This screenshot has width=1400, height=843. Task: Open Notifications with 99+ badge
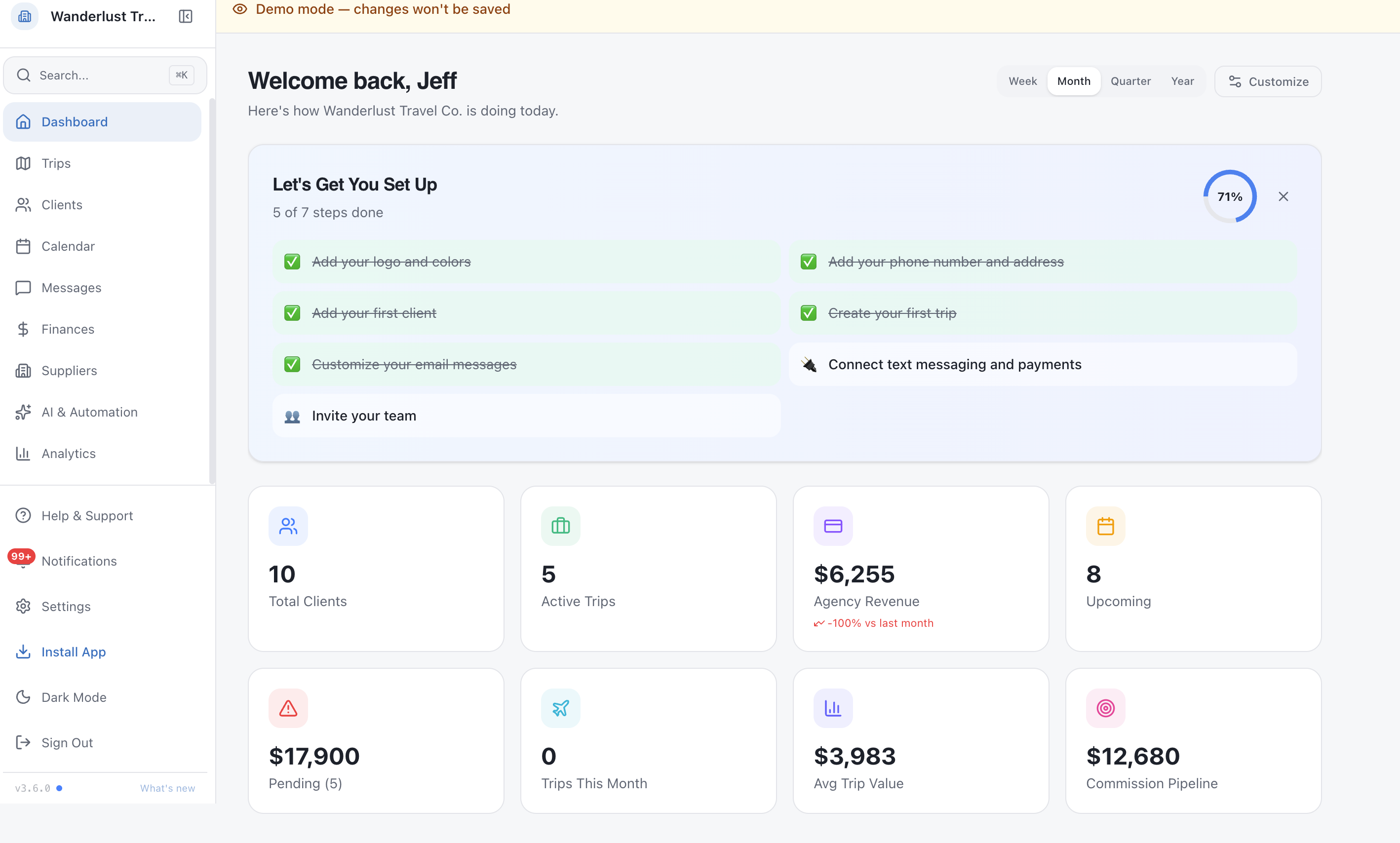79,561
